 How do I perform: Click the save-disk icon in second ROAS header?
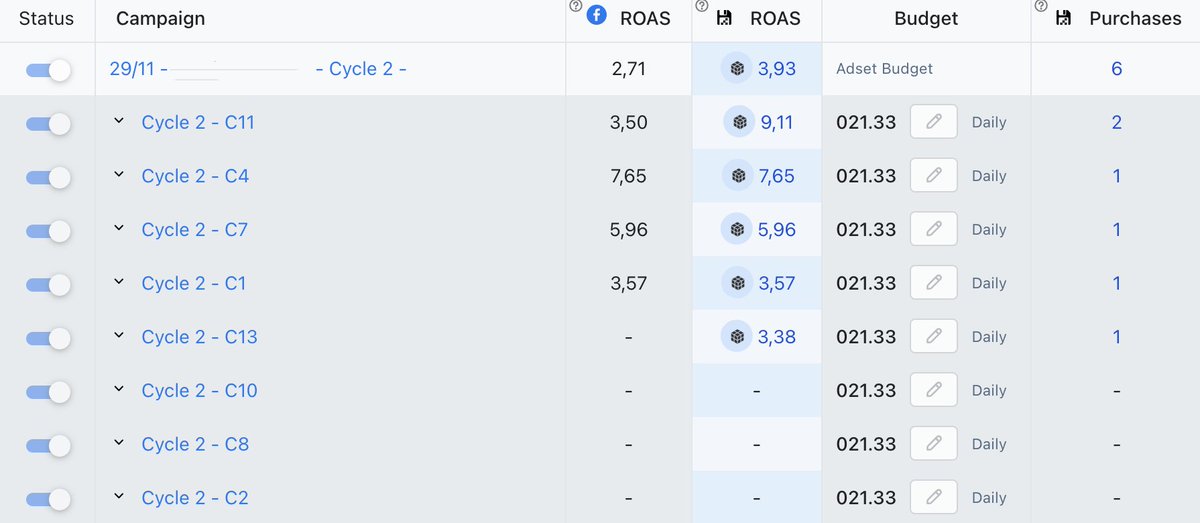725,18
